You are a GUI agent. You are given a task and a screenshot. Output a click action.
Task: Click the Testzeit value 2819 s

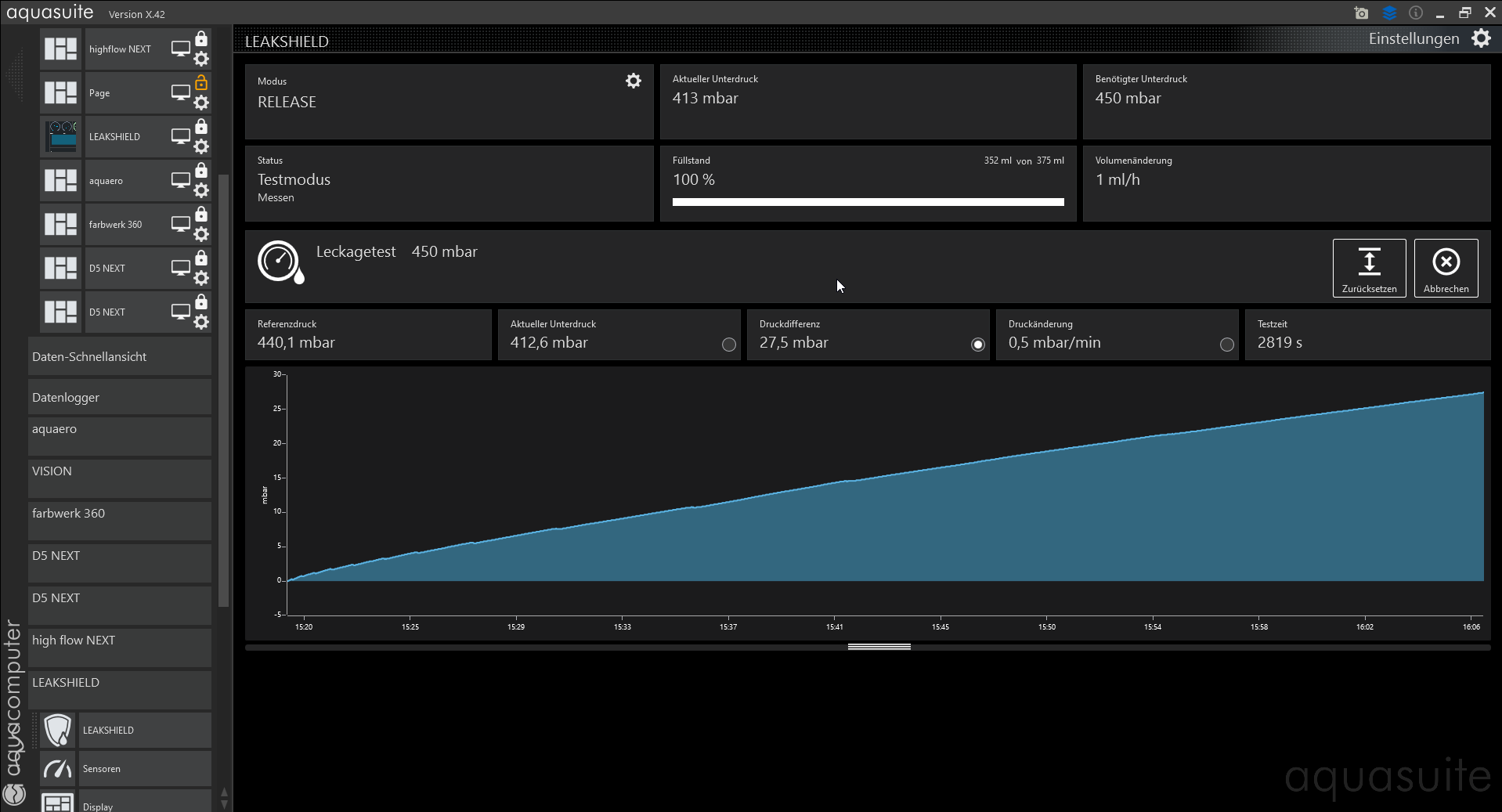[1280, 342]
